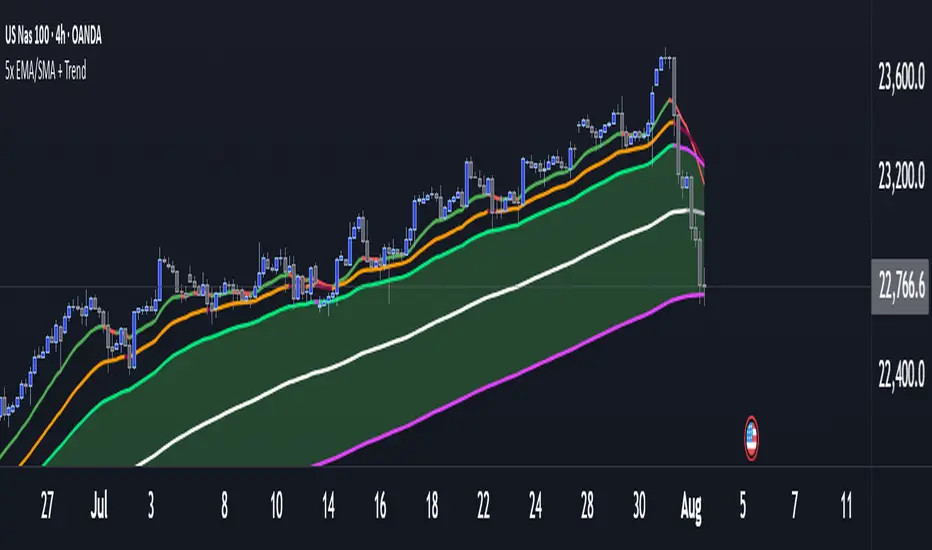932x550 pixels.
Task: Click the 18 date label on time axis
Action: 432,505
